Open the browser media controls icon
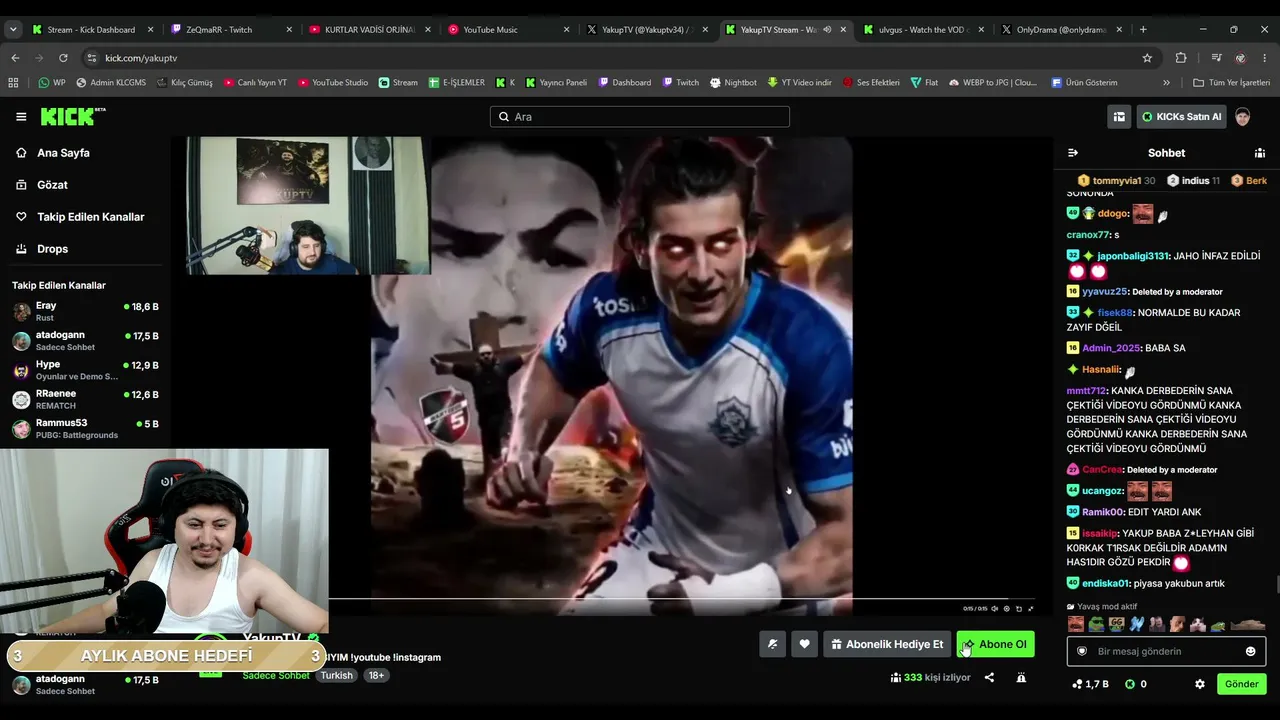The image size is (1280, 720). [x=1216, y=58]
